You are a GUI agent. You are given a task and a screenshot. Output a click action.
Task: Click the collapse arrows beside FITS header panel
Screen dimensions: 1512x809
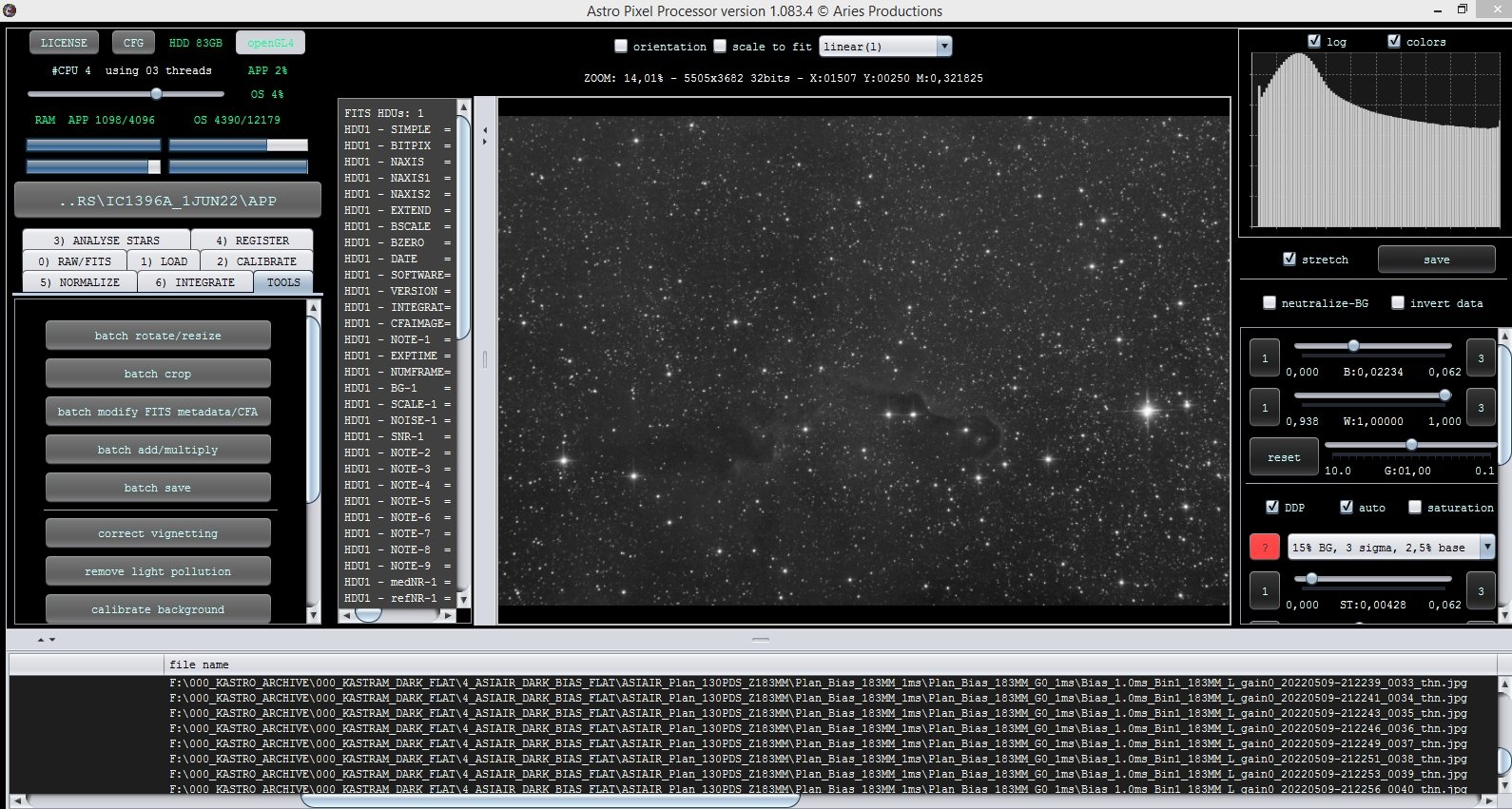tap(484, 136)
